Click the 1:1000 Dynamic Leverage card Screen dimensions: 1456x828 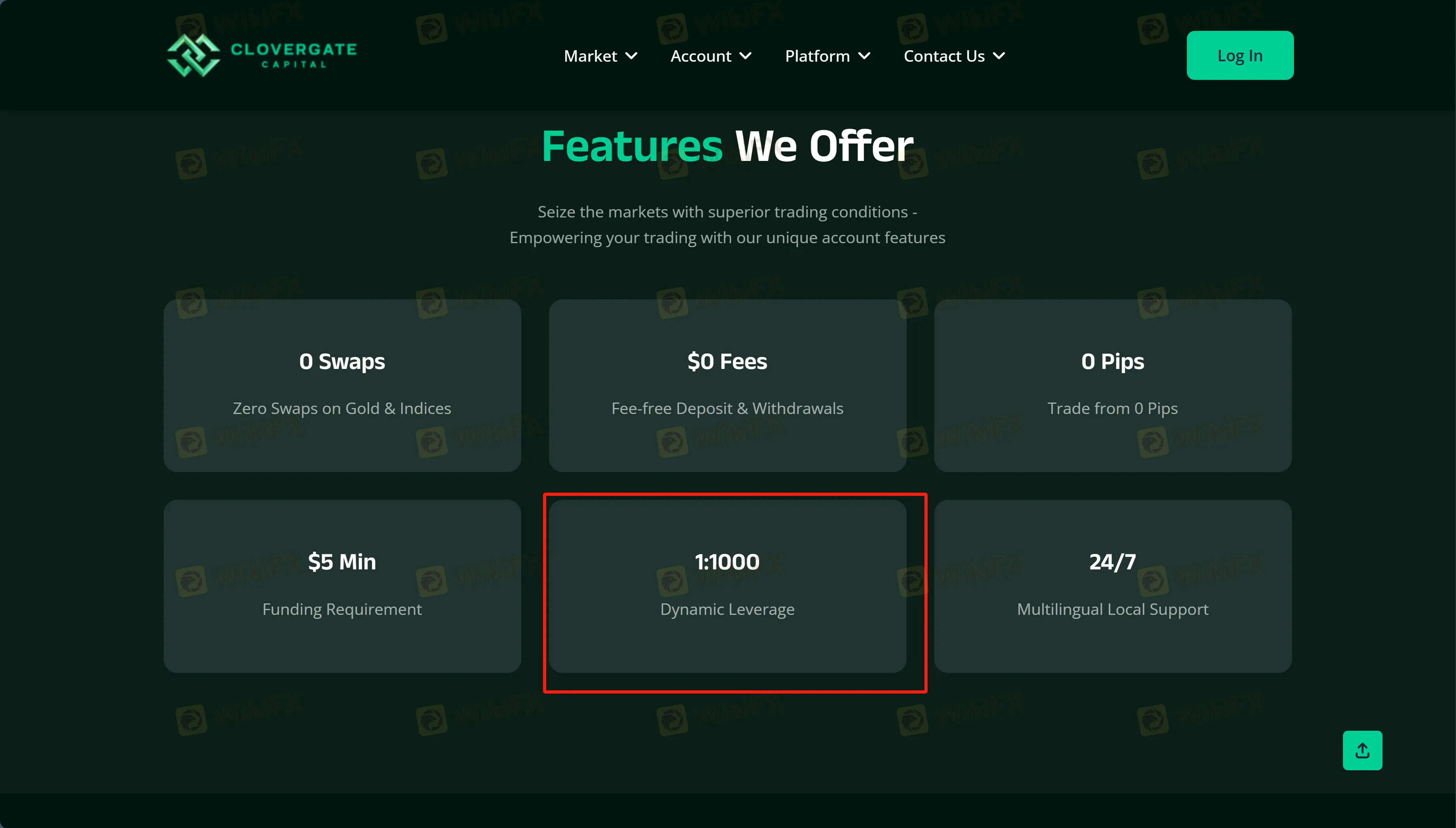point(727,586)
